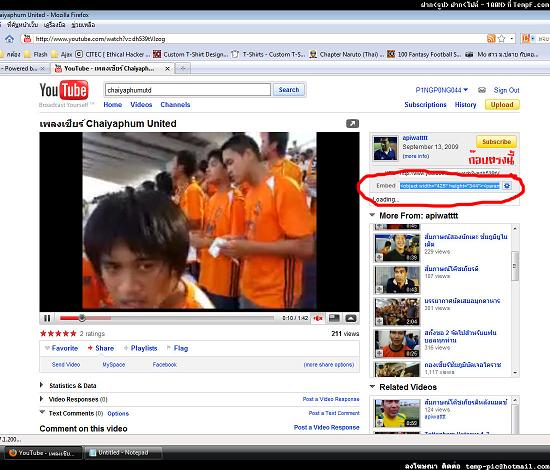Open CITEC Ethical Hacker bookmark
Screen dimensions: 550x470
point(113,54)
